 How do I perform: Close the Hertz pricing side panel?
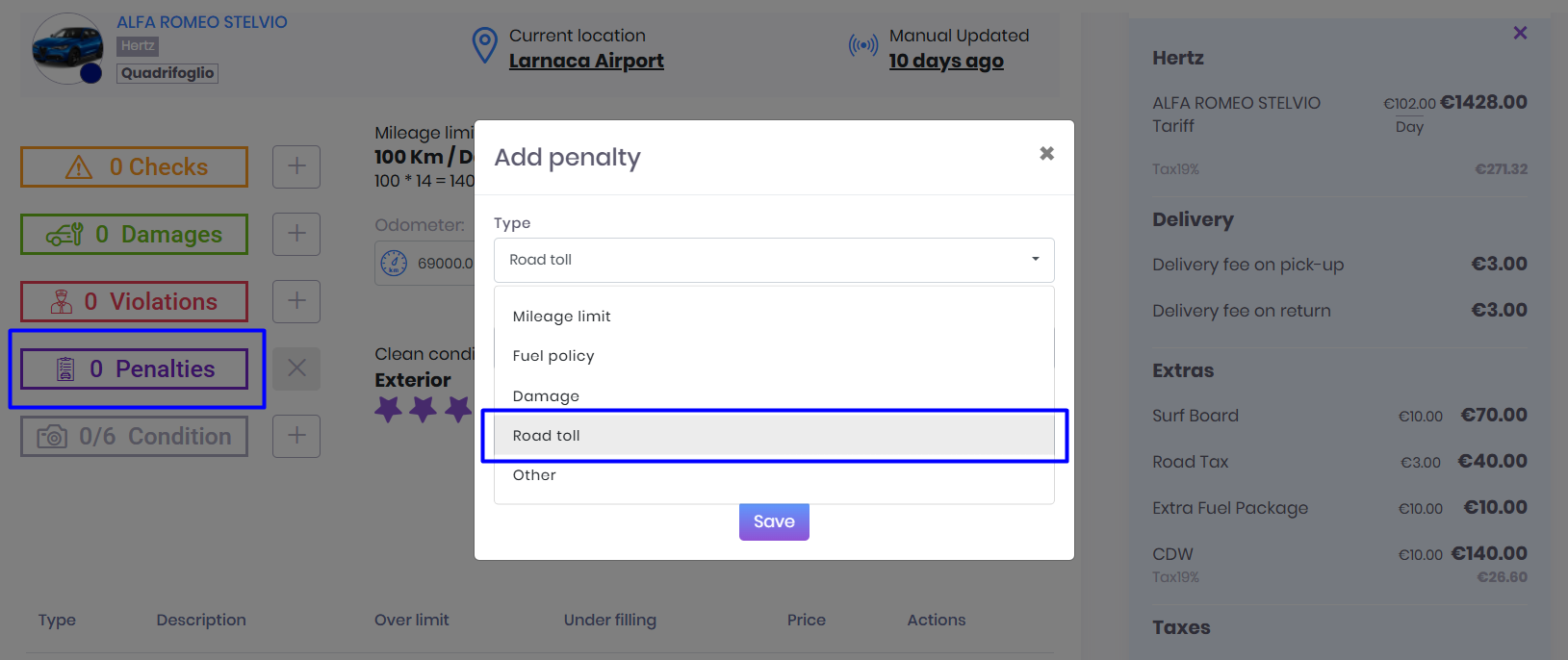(x=1520, y=34)
